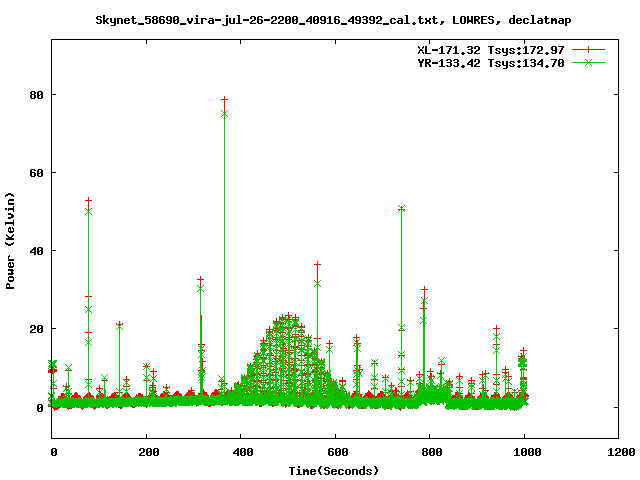This screenshot has height=480, width=640.
Task: Click the y-axis tick label 60
Action: click(36, 173)
